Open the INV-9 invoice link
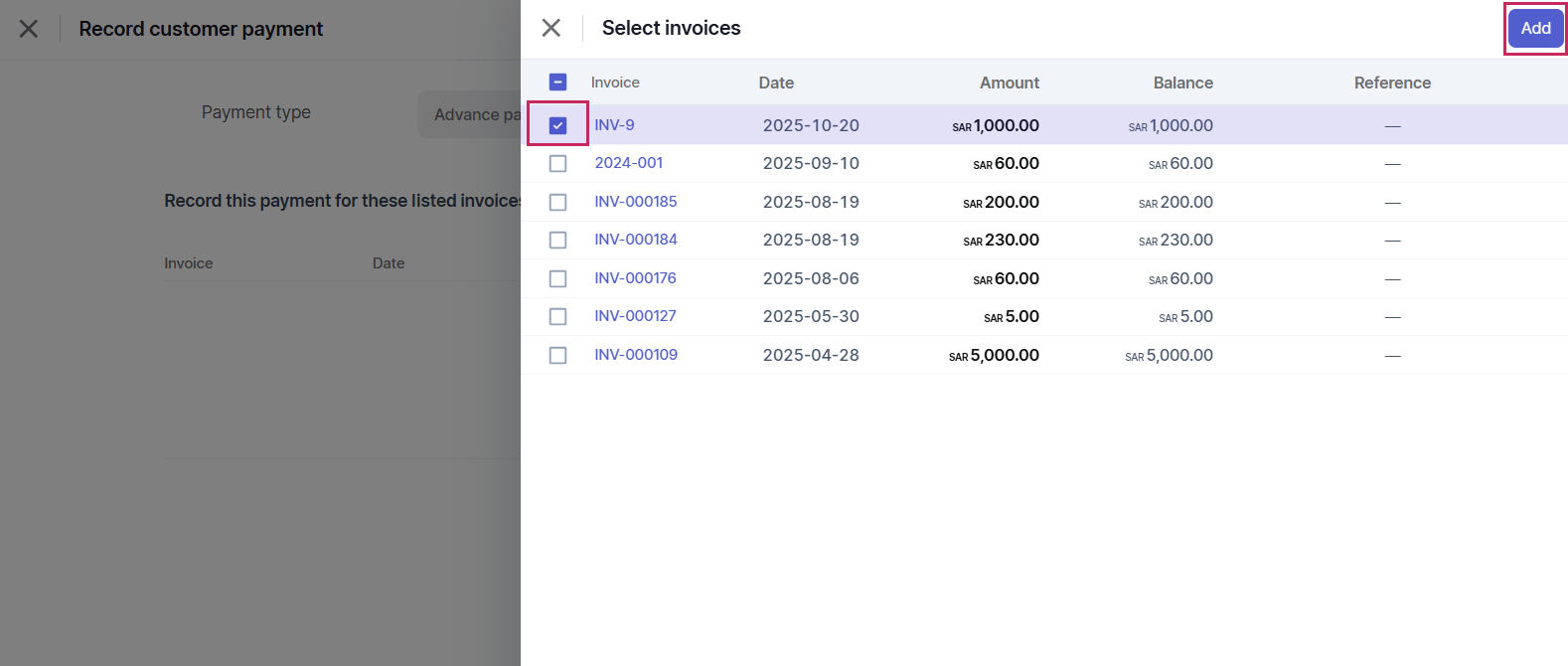The height and width of the screenshot is (666, 1568). click(x=614, y=125)
